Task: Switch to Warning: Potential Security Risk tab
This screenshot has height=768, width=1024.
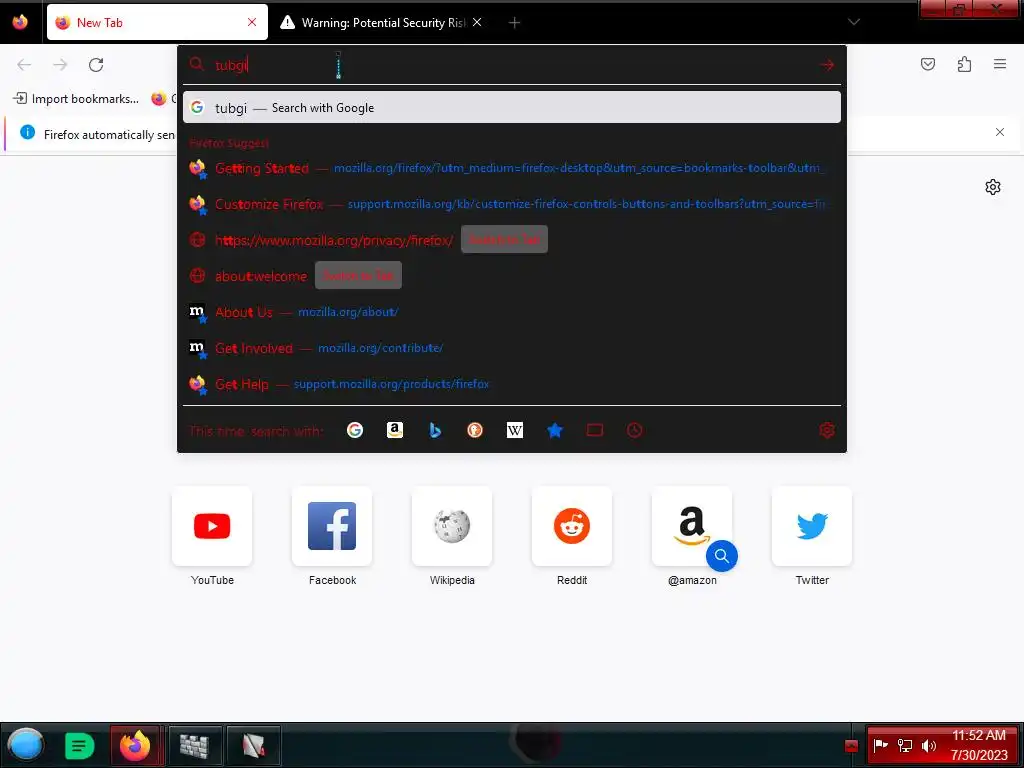Action: pyautogui.click(x=383, y=23)
